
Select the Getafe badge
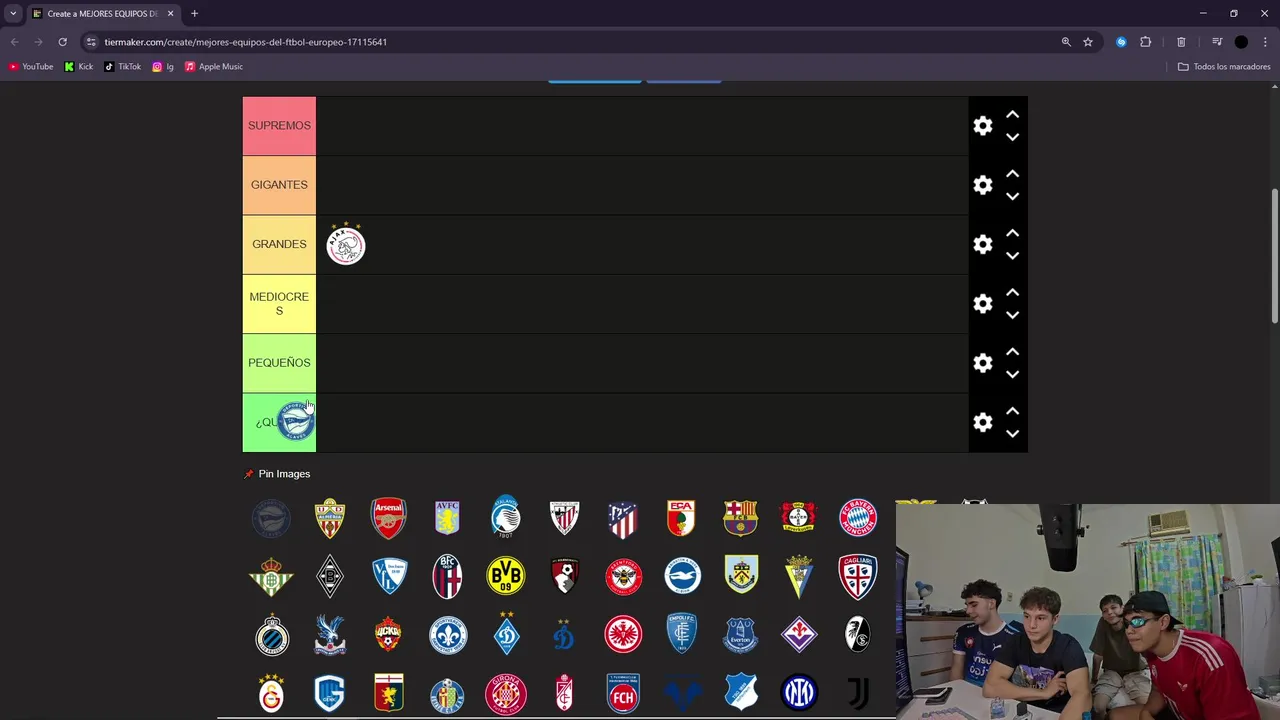(x=447, y=695)
